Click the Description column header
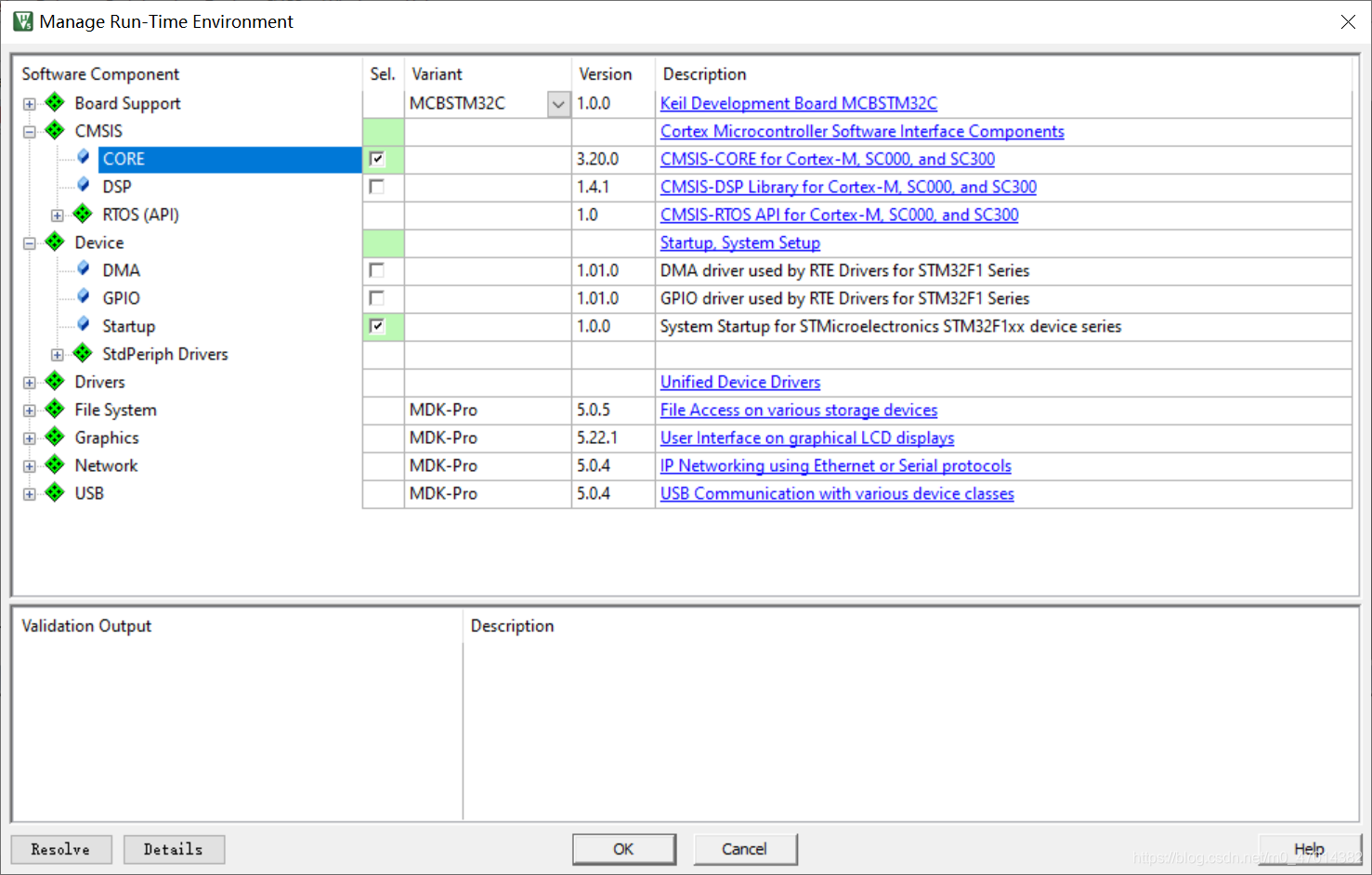1372x875 pixels. click(x=704, y=74)
